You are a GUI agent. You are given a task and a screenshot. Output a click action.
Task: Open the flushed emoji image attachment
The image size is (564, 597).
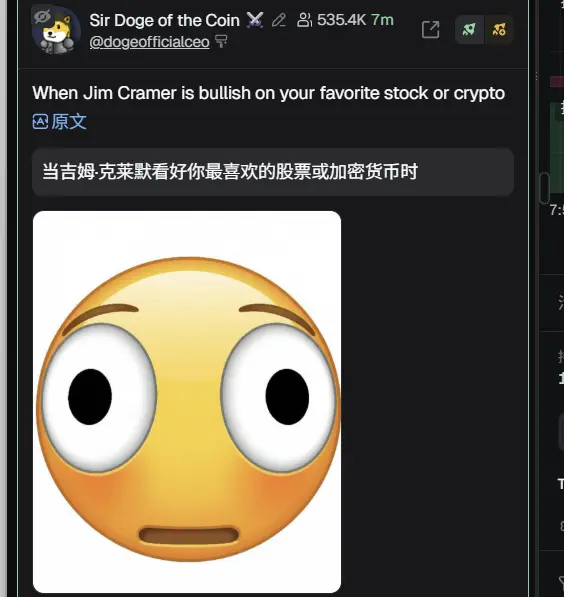click(187, 402)
